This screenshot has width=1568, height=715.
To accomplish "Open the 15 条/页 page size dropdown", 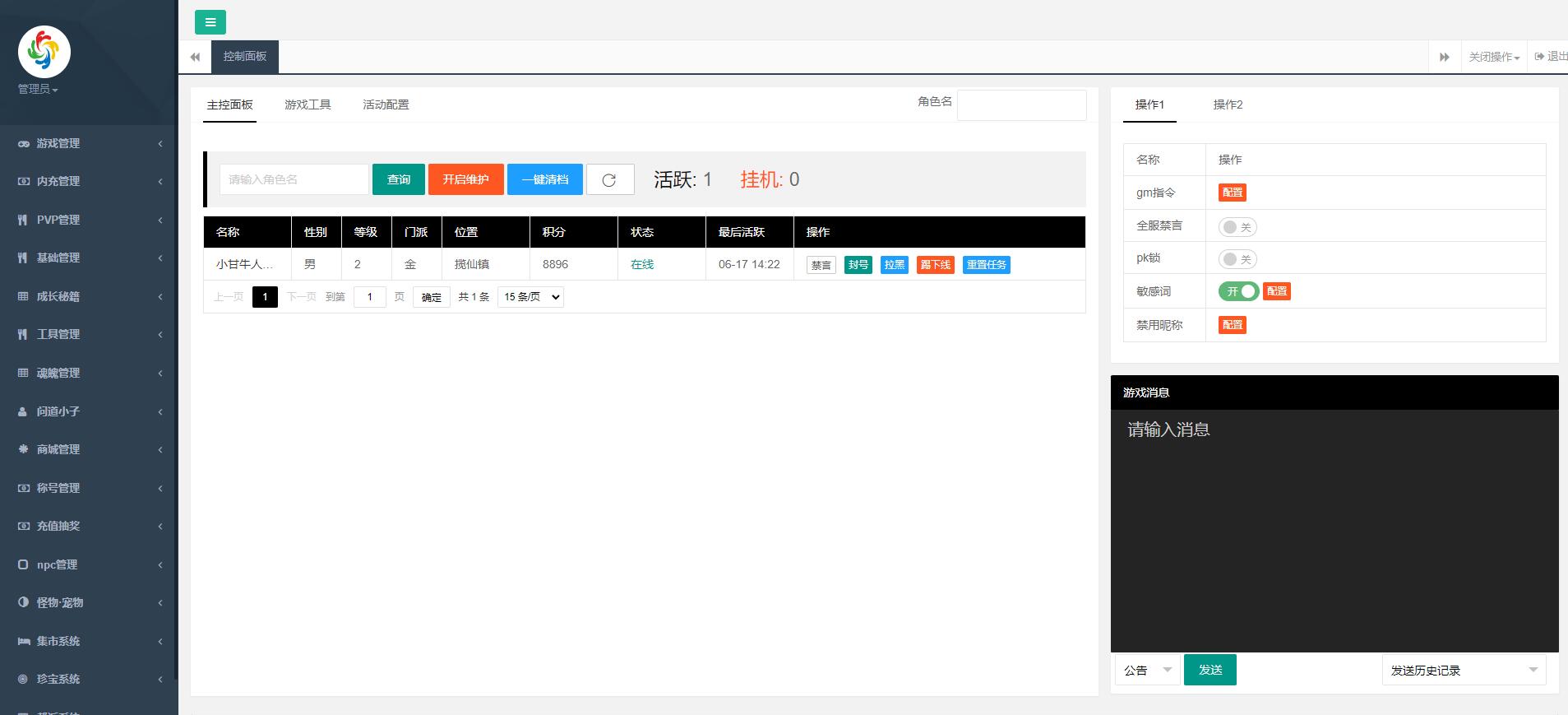I will [x=530, y=297].
